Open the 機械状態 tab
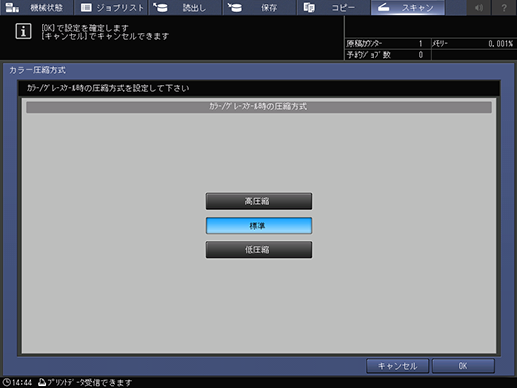The image size is (517, 388). coord(36,7)
